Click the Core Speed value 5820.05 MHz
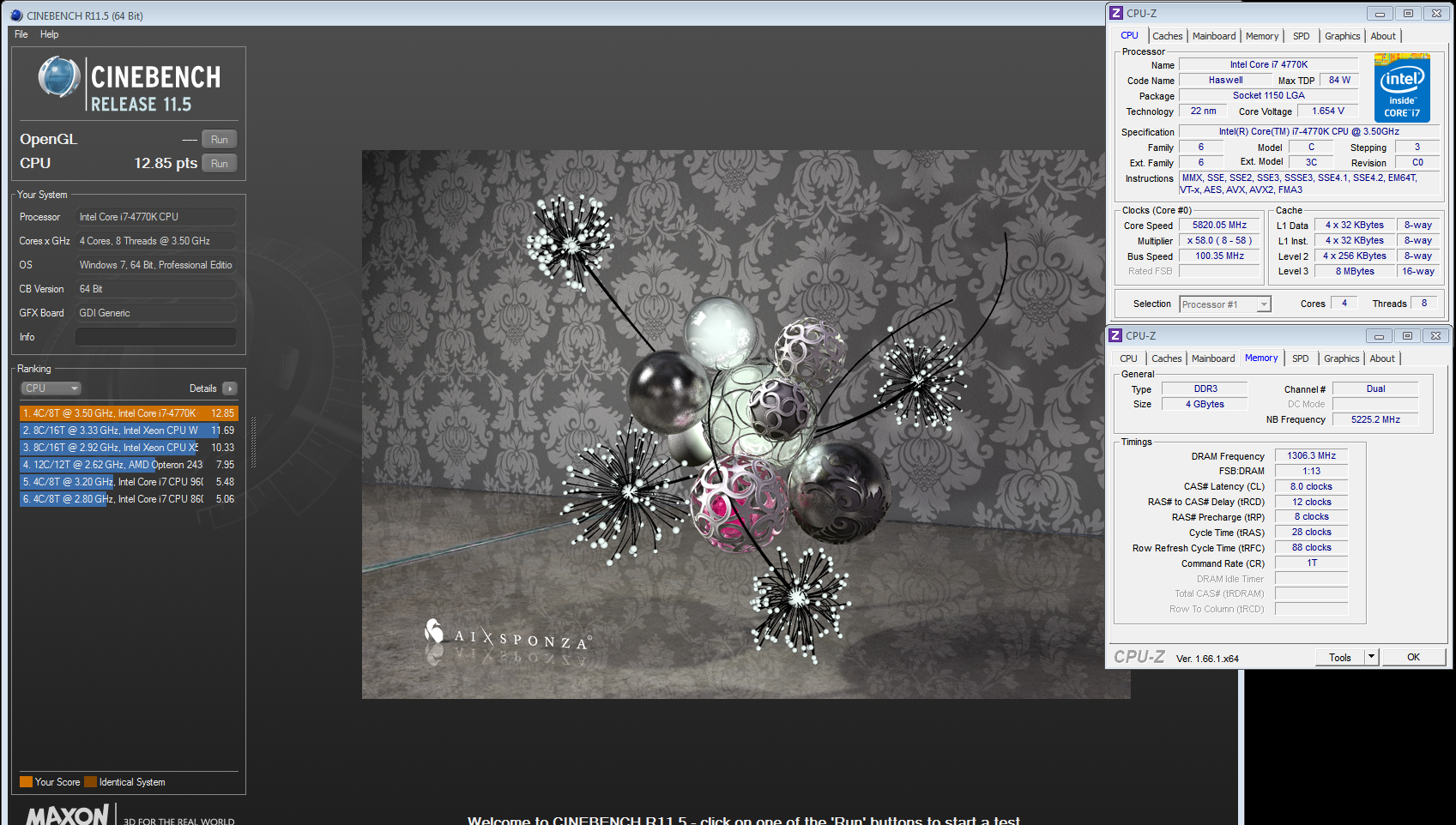The image size is (1456, 825). click(x=1219, y=226)
